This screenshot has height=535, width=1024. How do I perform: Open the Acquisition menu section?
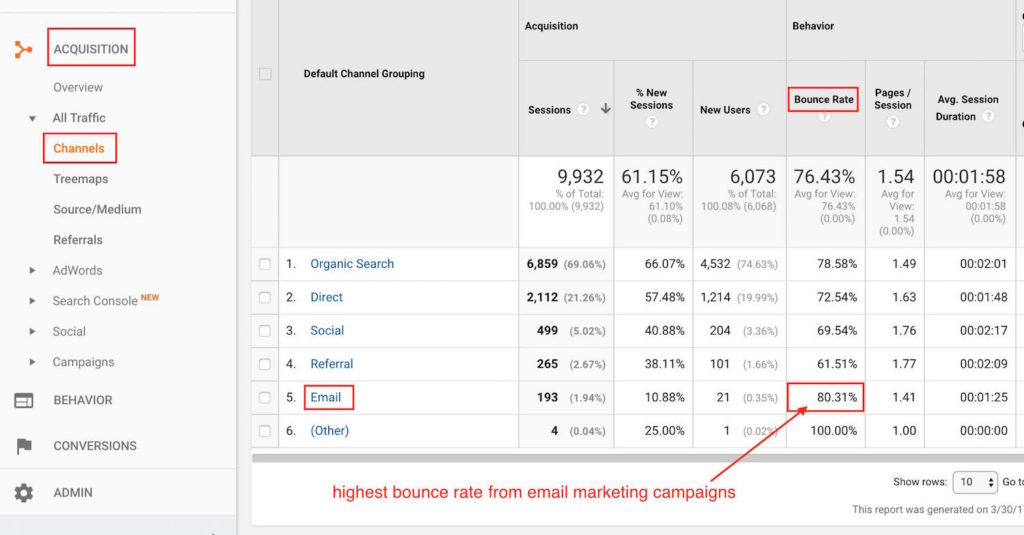[x=91, y=49]
